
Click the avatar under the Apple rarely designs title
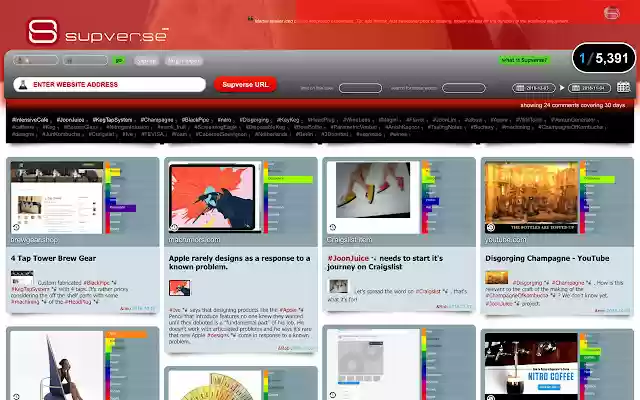point(180,288)
